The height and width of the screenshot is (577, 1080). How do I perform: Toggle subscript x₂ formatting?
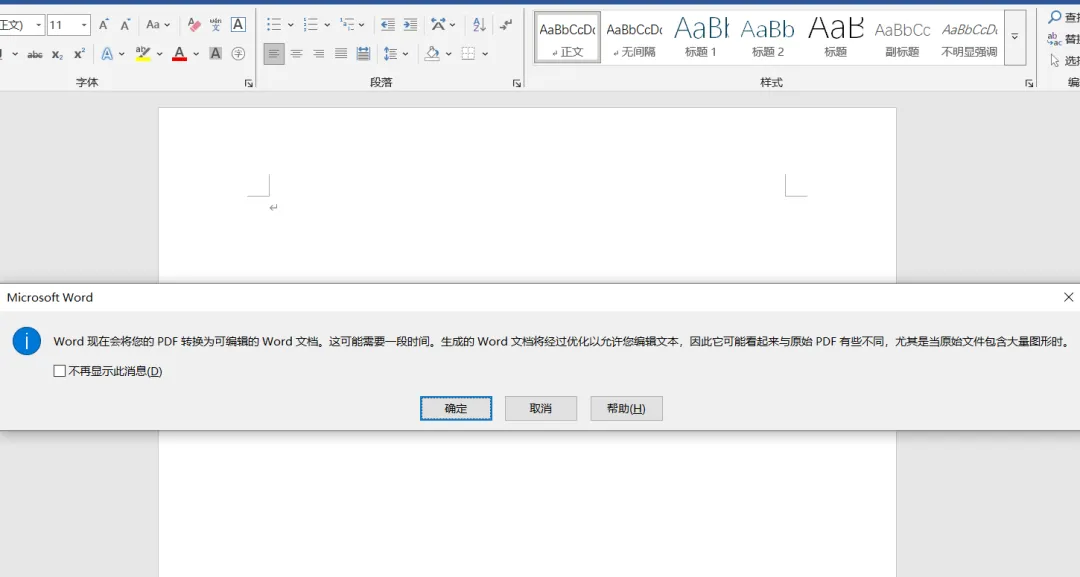click(x=58, y=54)
